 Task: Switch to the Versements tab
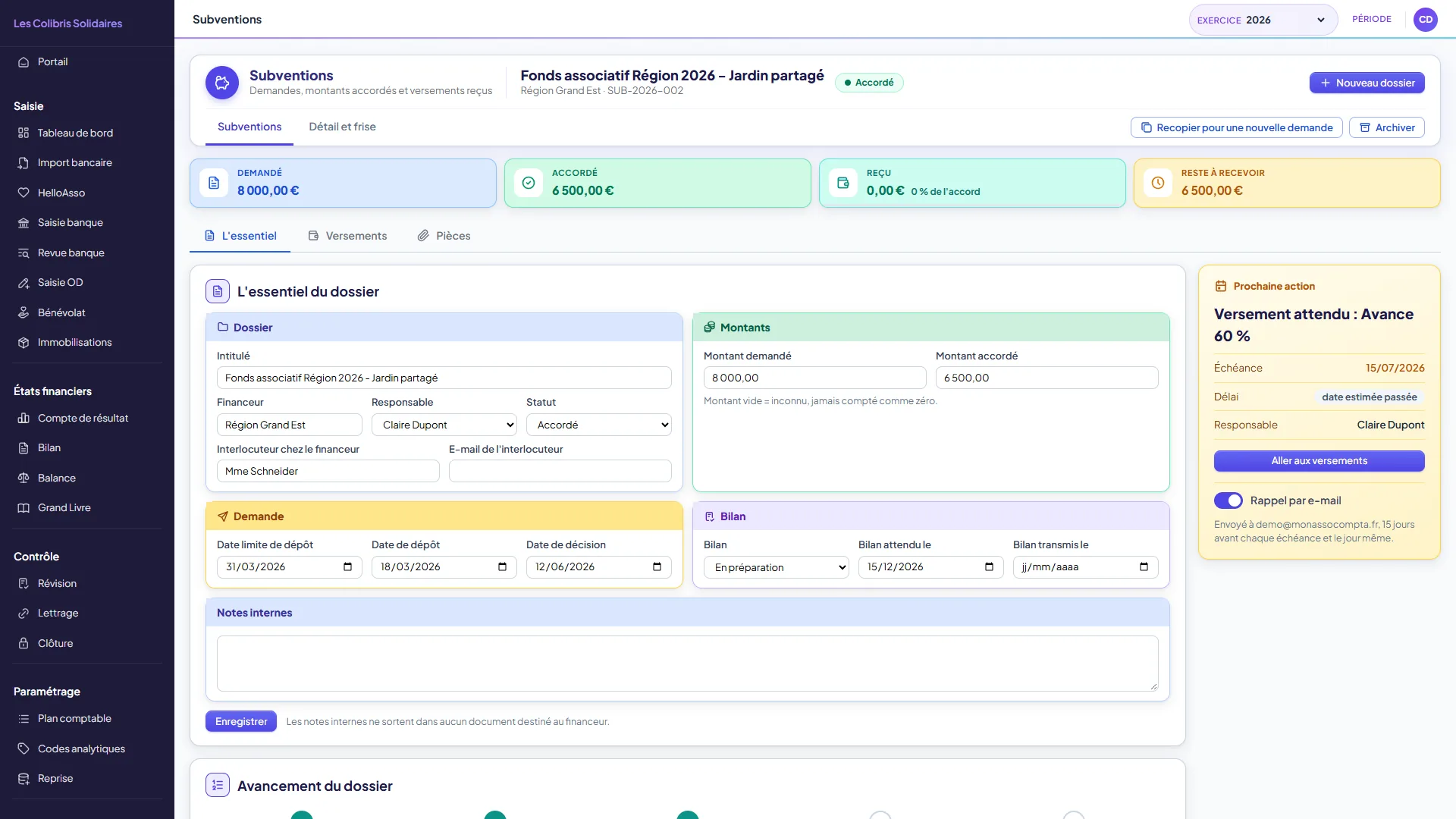point(347,236)
